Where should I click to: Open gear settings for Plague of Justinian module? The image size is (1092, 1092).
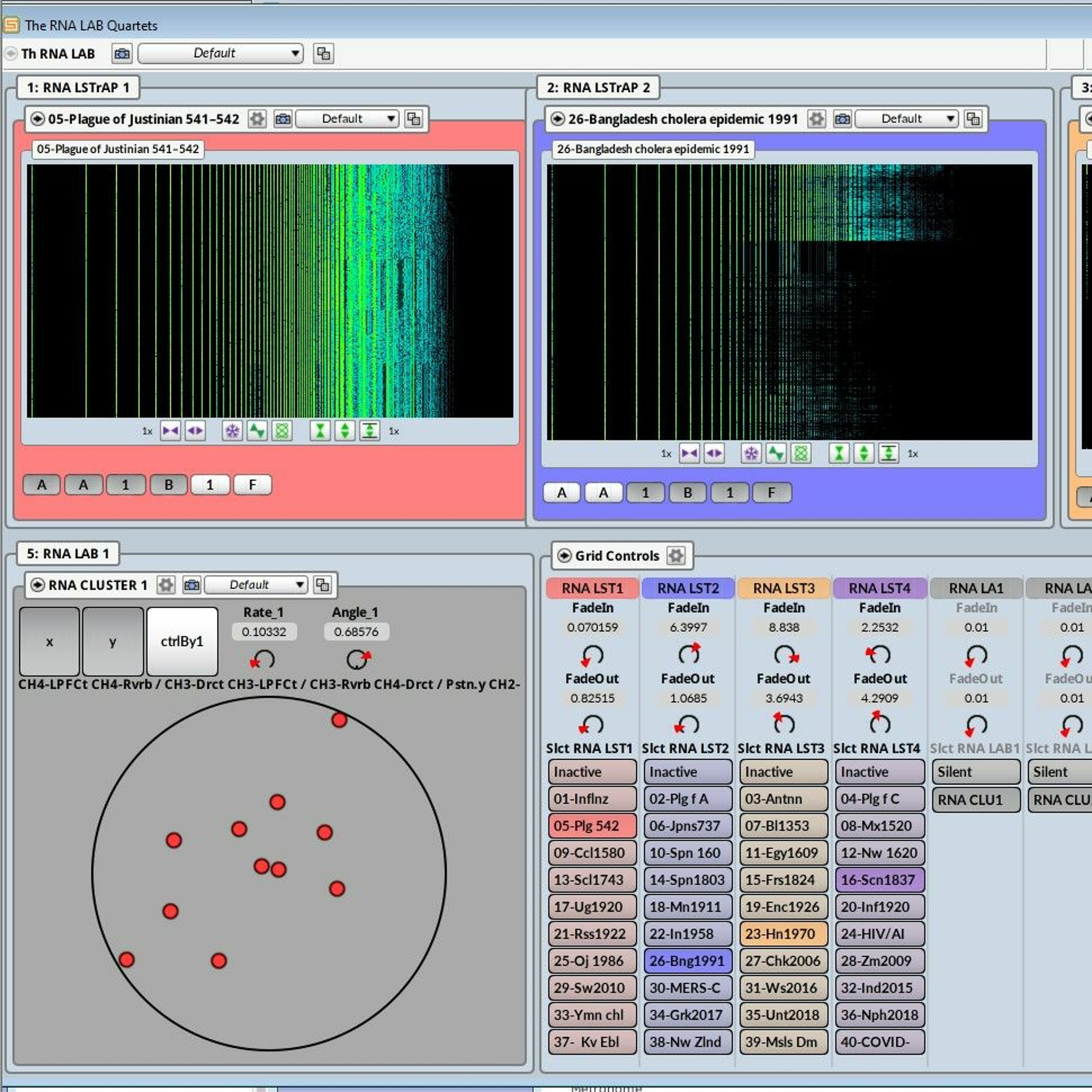coord(257,119)
